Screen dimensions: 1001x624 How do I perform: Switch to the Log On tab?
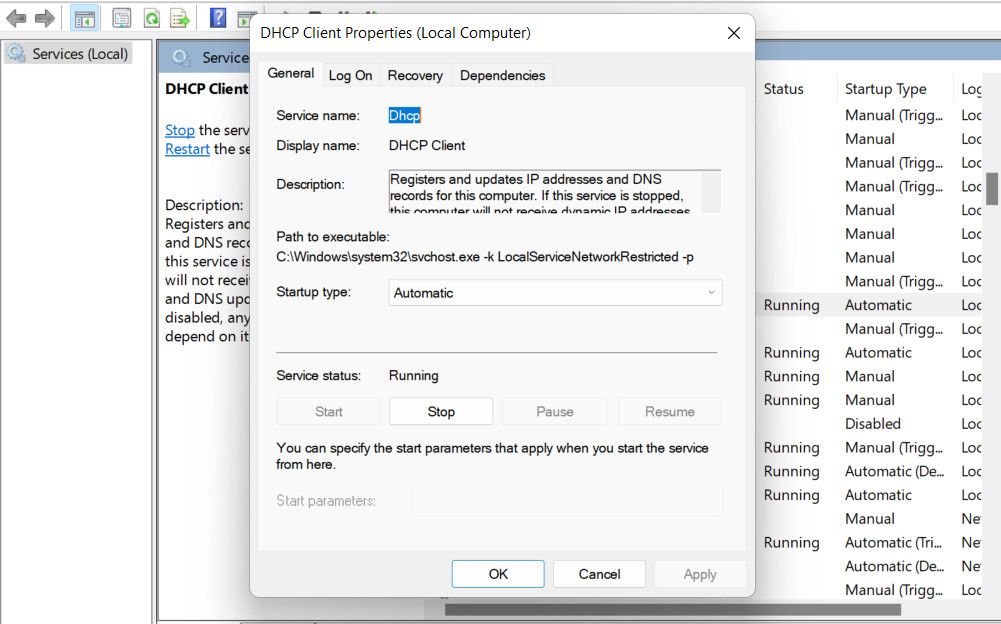click(x=351, y=75)
